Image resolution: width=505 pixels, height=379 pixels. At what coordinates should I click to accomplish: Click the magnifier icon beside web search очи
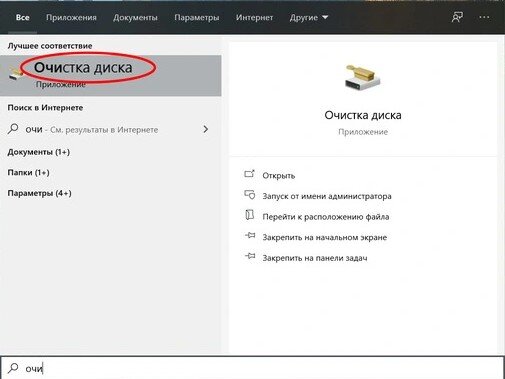point(13,129)
